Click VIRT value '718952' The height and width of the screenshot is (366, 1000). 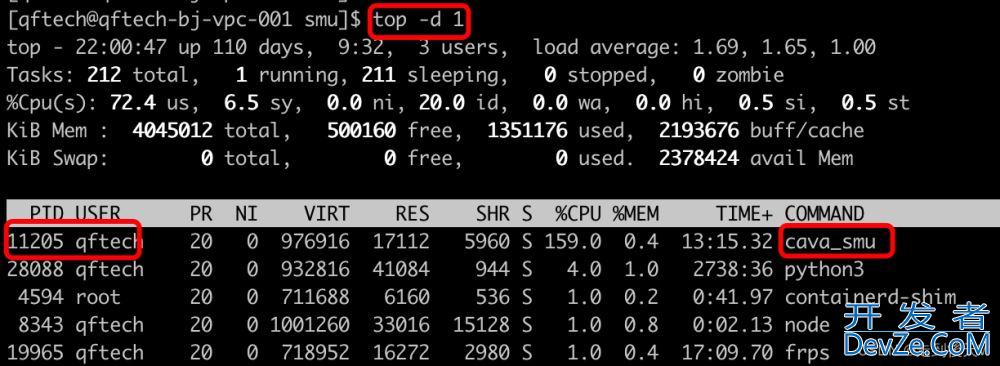pos(315,353)
